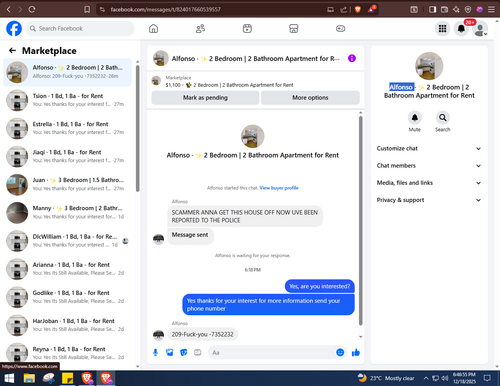Image resolution: width=500 pixels, height=386 pixels.
Task: Go to the Home feed icon
Action: tap(153, 29)
